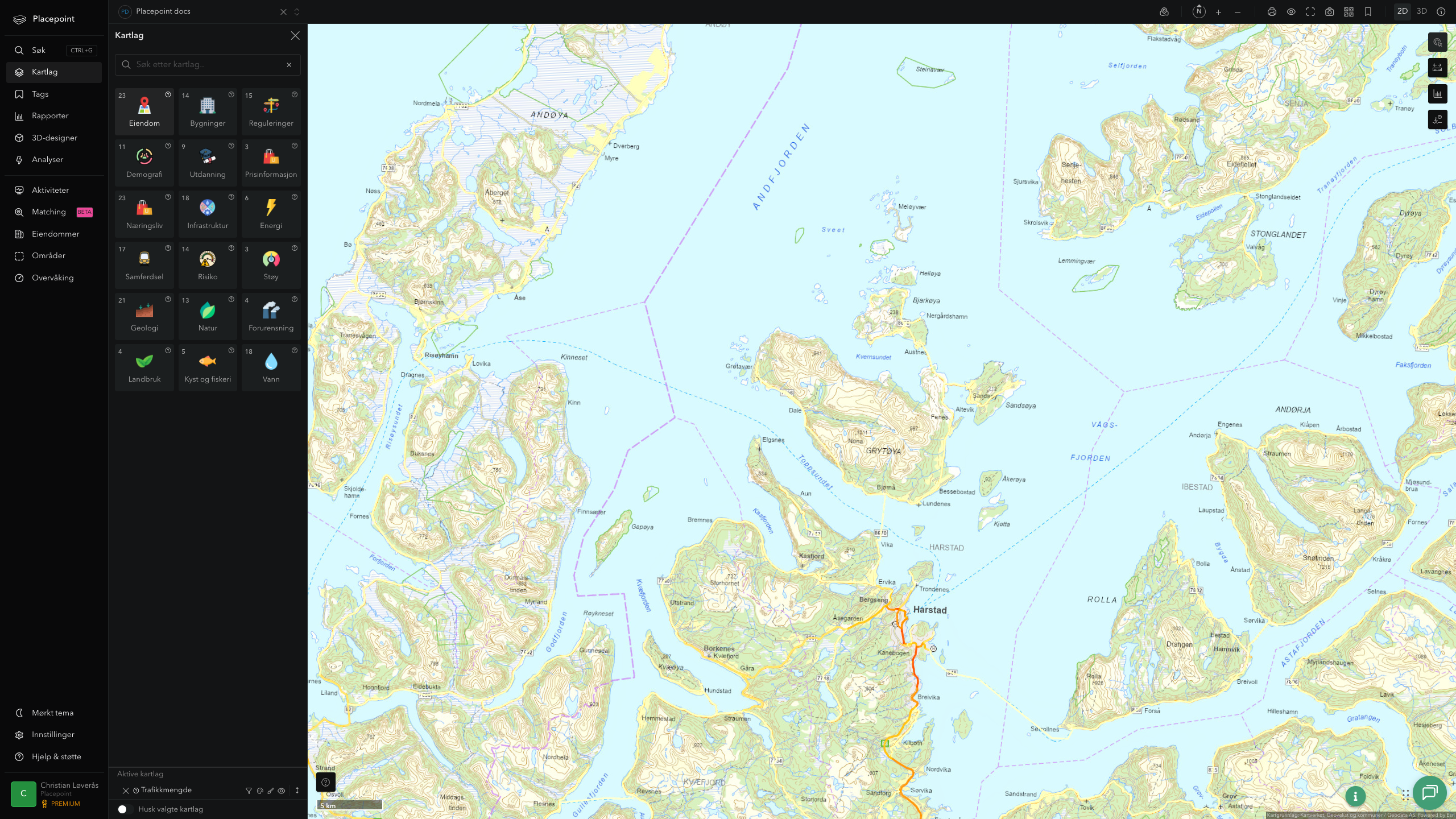
Task: Open the Kyst og fiskeri layer category
Action: [208, 367]
